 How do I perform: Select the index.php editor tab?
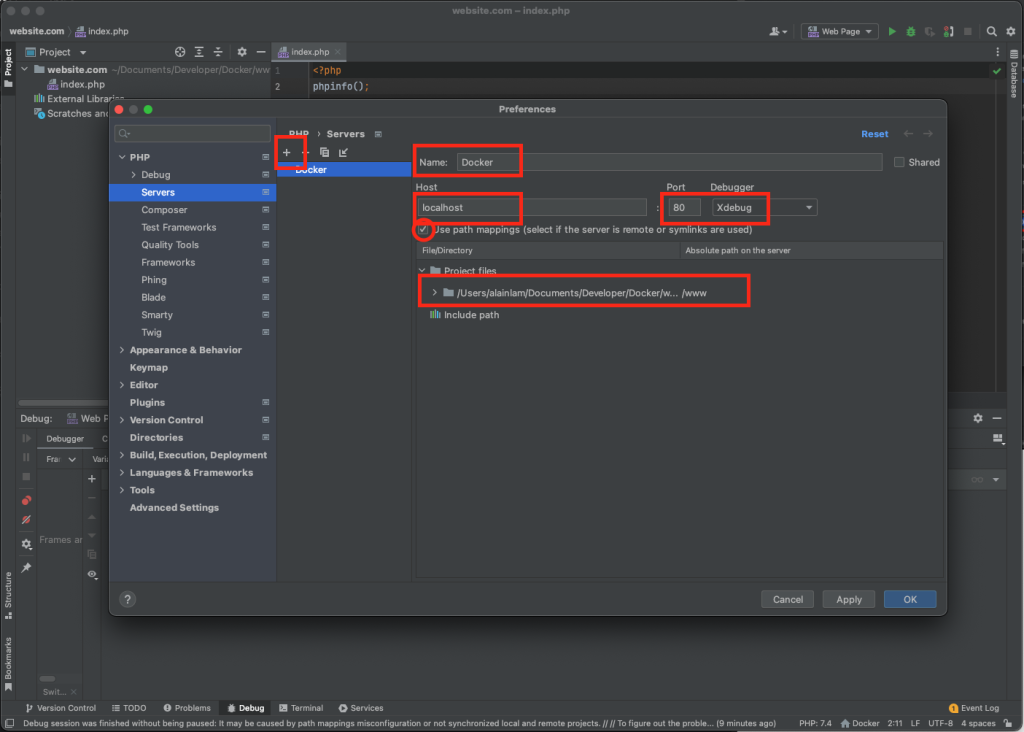[x=310, y=52]
